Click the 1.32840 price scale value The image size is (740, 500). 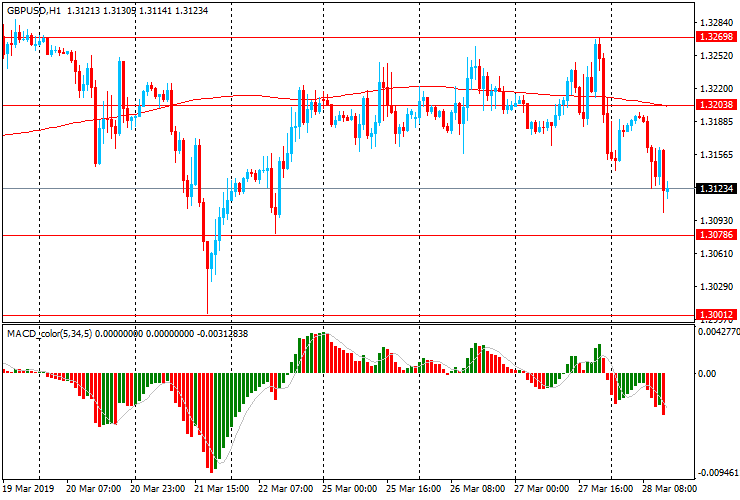pyautogui.click(x=715, y=23)
